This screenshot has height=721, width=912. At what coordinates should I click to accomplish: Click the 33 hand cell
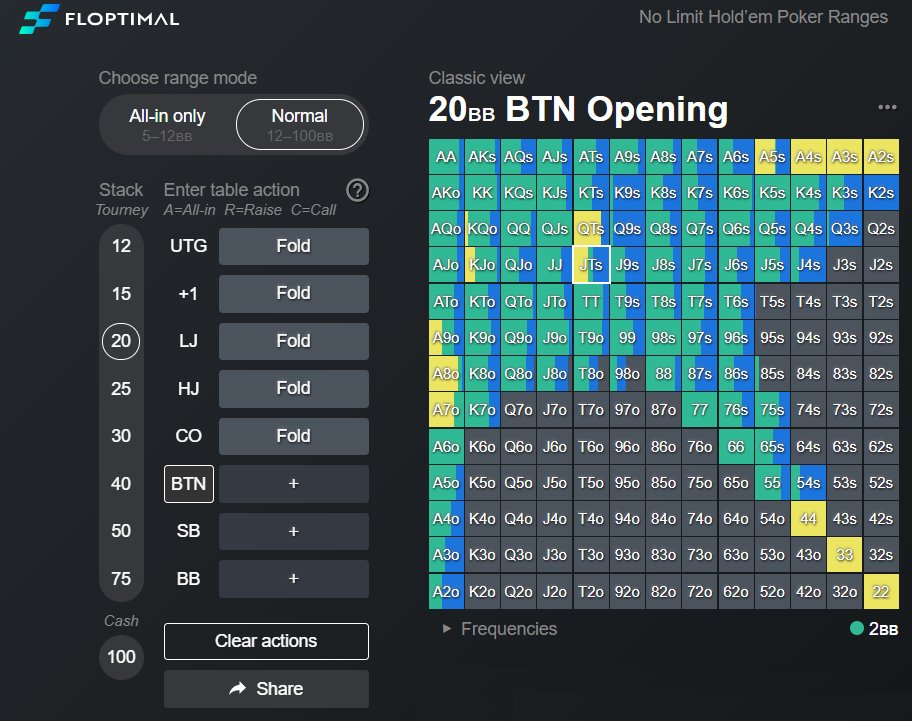[x=845, y=555]
